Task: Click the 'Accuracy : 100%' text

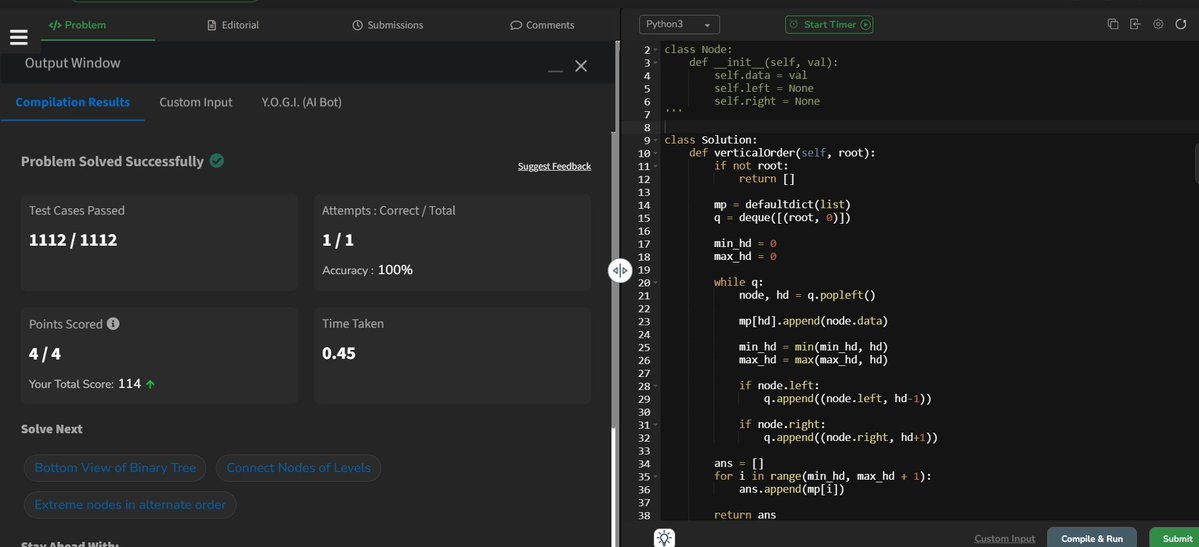Action: pos(367,270)
